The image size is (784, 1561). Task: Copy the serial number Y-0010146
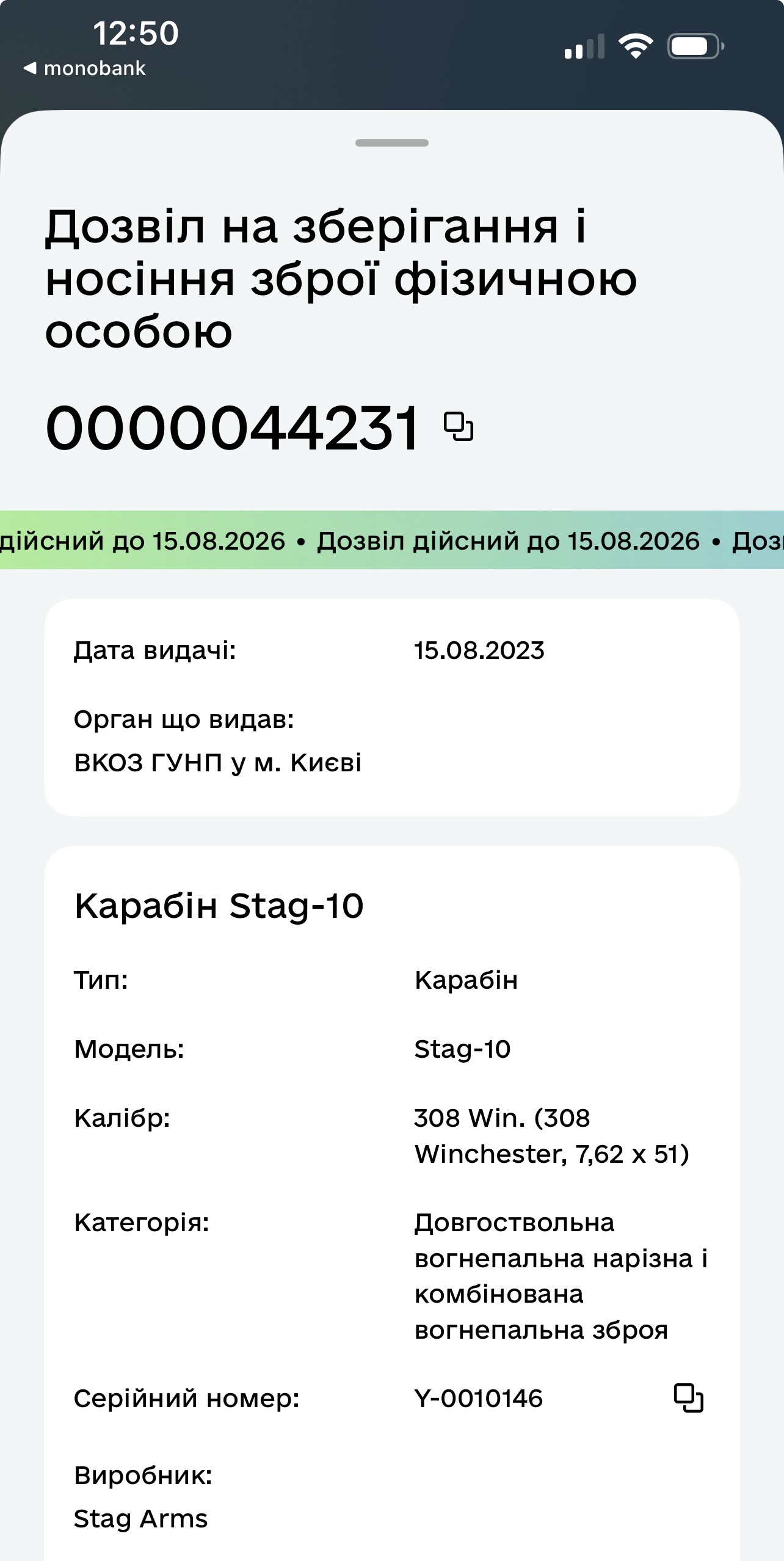pyautogui.click(x=688, y=1397)
